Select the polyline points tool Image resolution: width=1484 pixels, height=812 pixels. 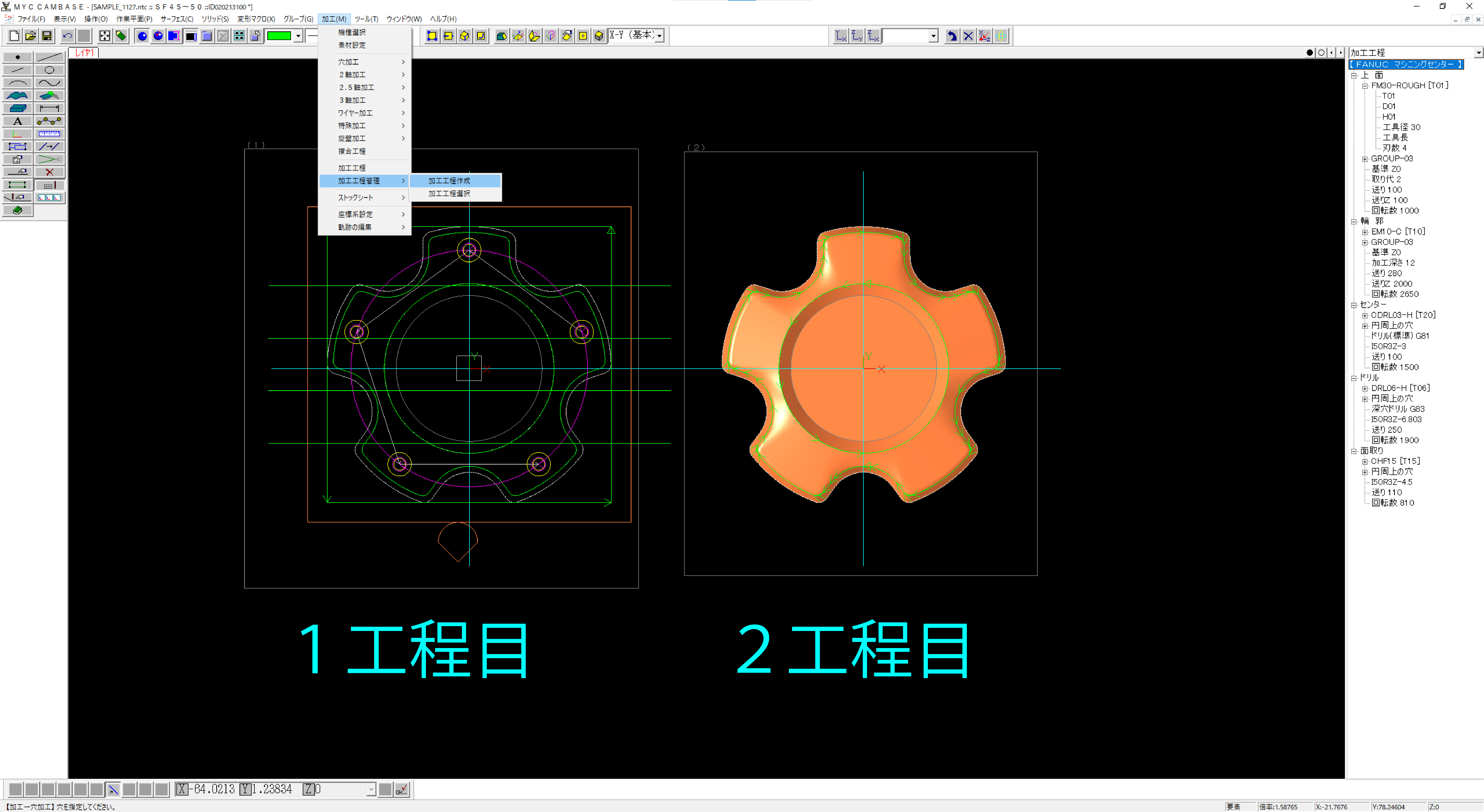(50, 121)
